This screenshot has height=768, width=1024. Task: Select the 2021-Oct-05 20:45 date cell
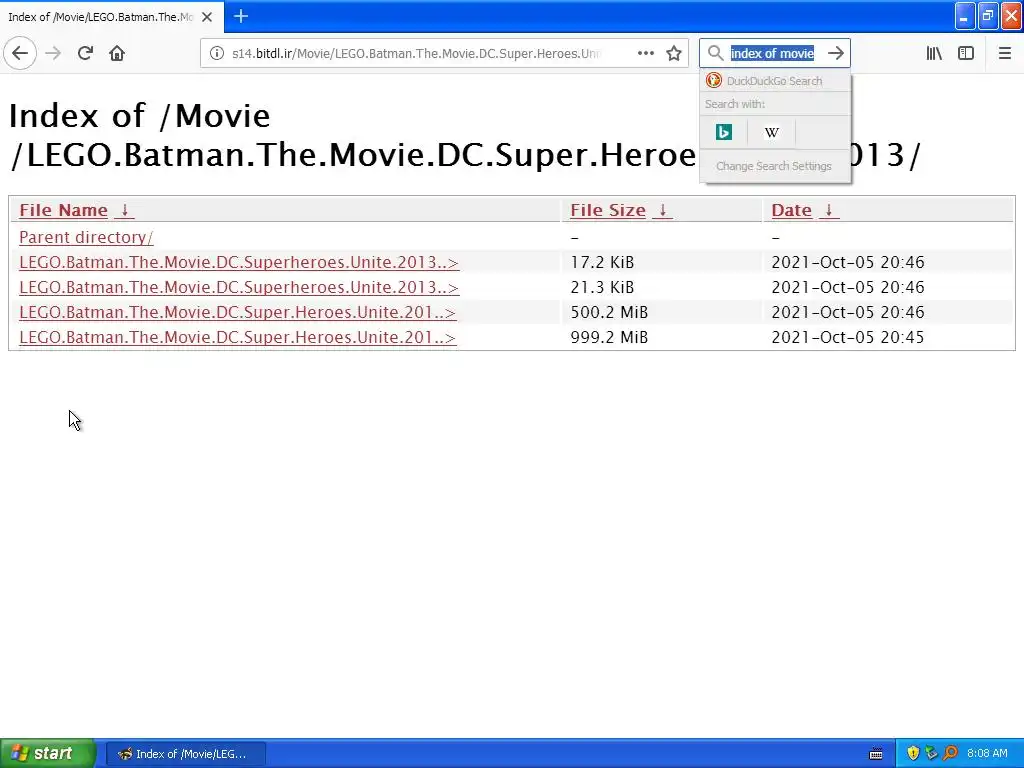[x=888, y=338]
